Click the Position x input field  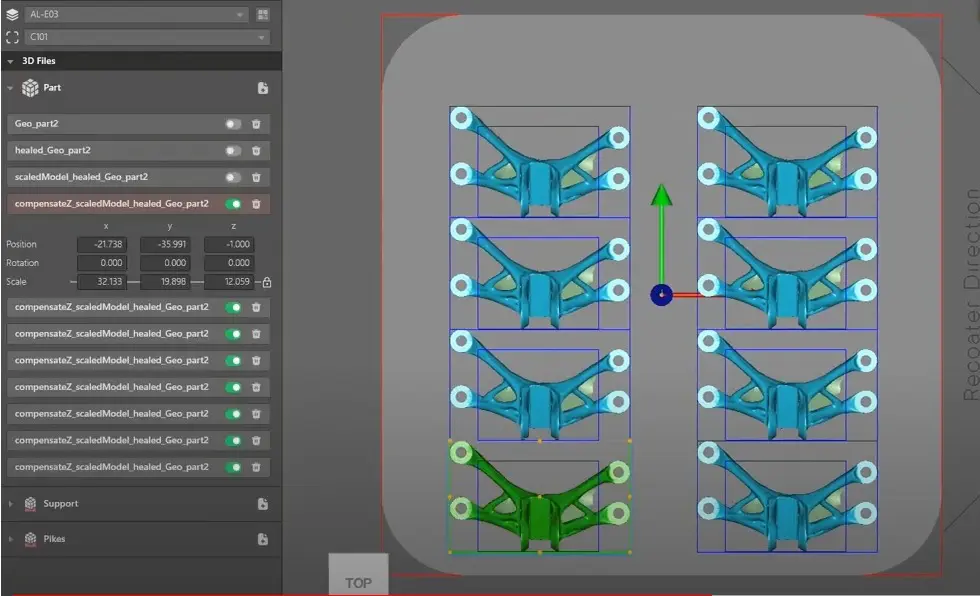[106, 245]
